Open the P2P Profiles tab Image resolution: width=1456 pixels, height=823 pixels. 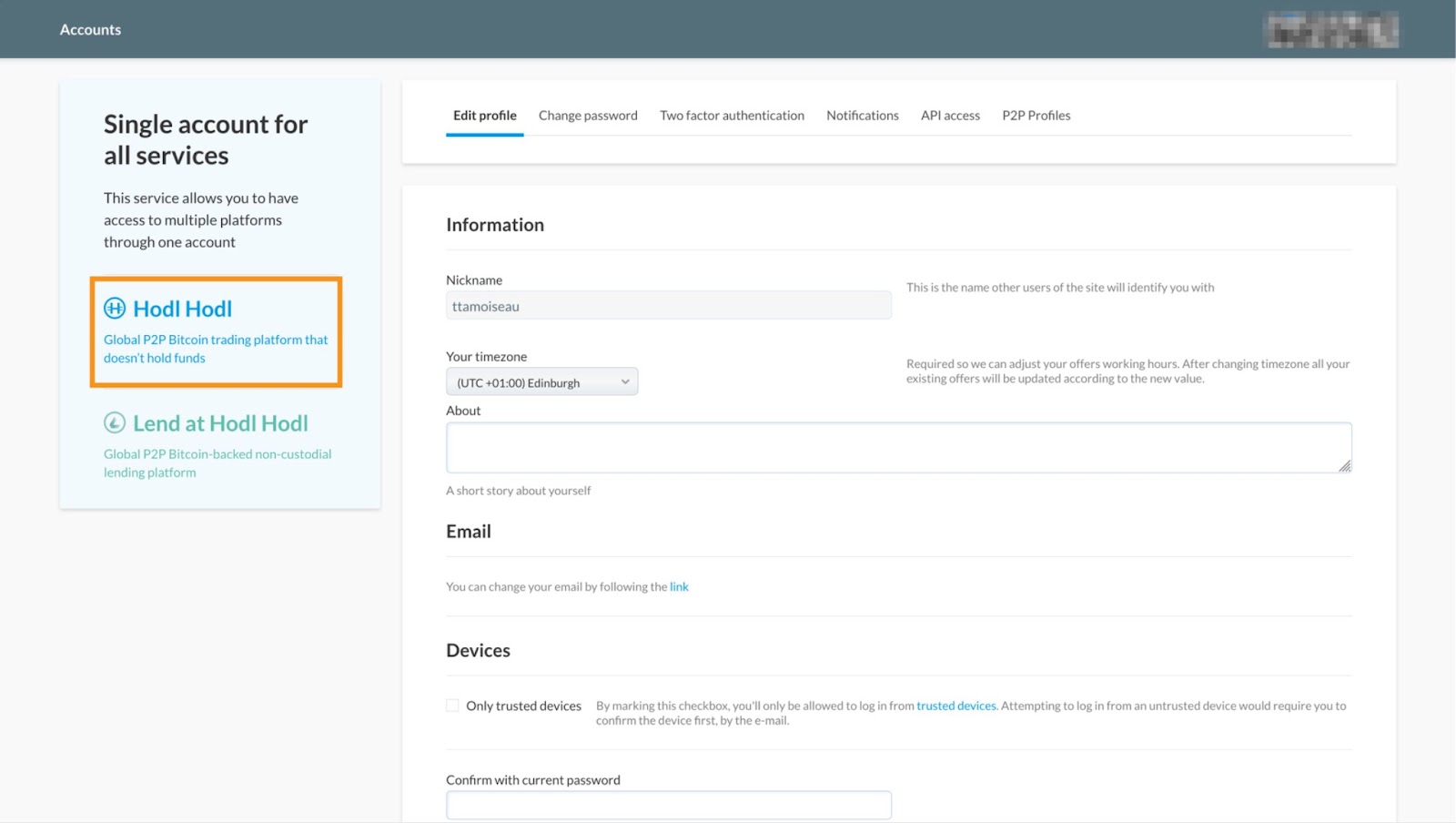(x=1036, y=116)
